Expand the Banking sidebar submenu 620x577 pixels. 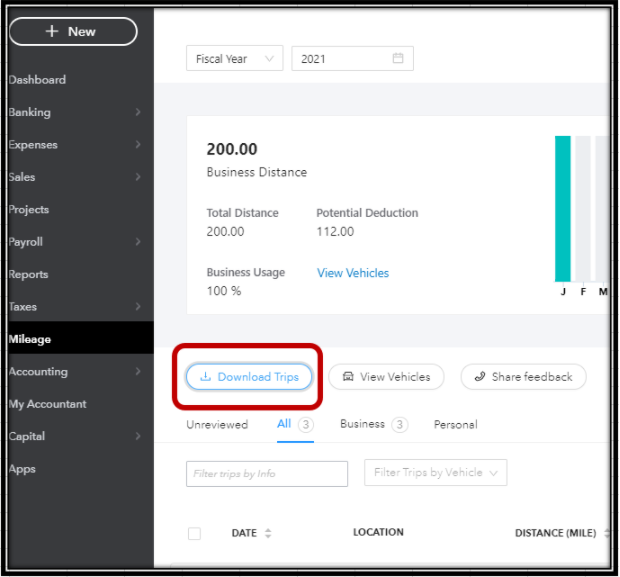pos(138,113)
